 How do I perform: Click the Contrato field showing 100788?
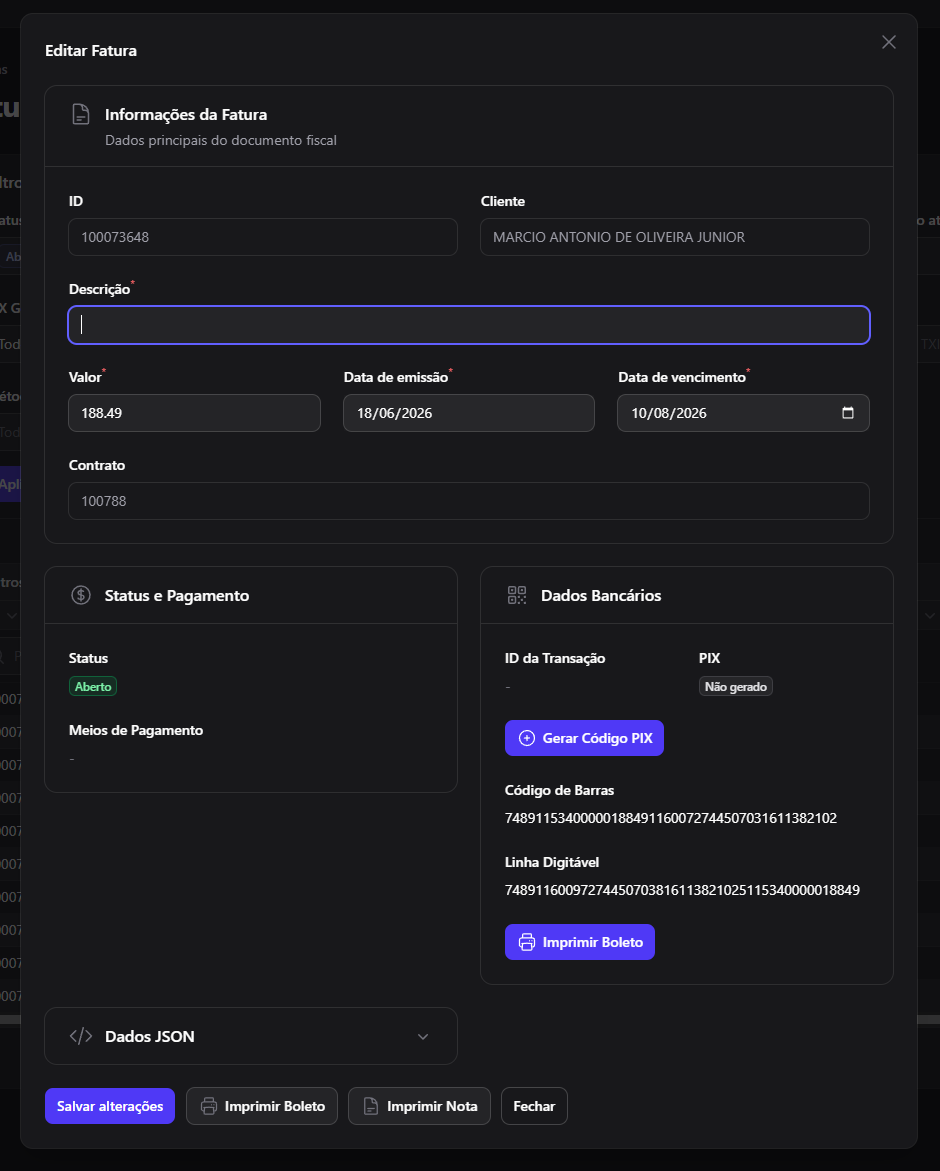469,501
